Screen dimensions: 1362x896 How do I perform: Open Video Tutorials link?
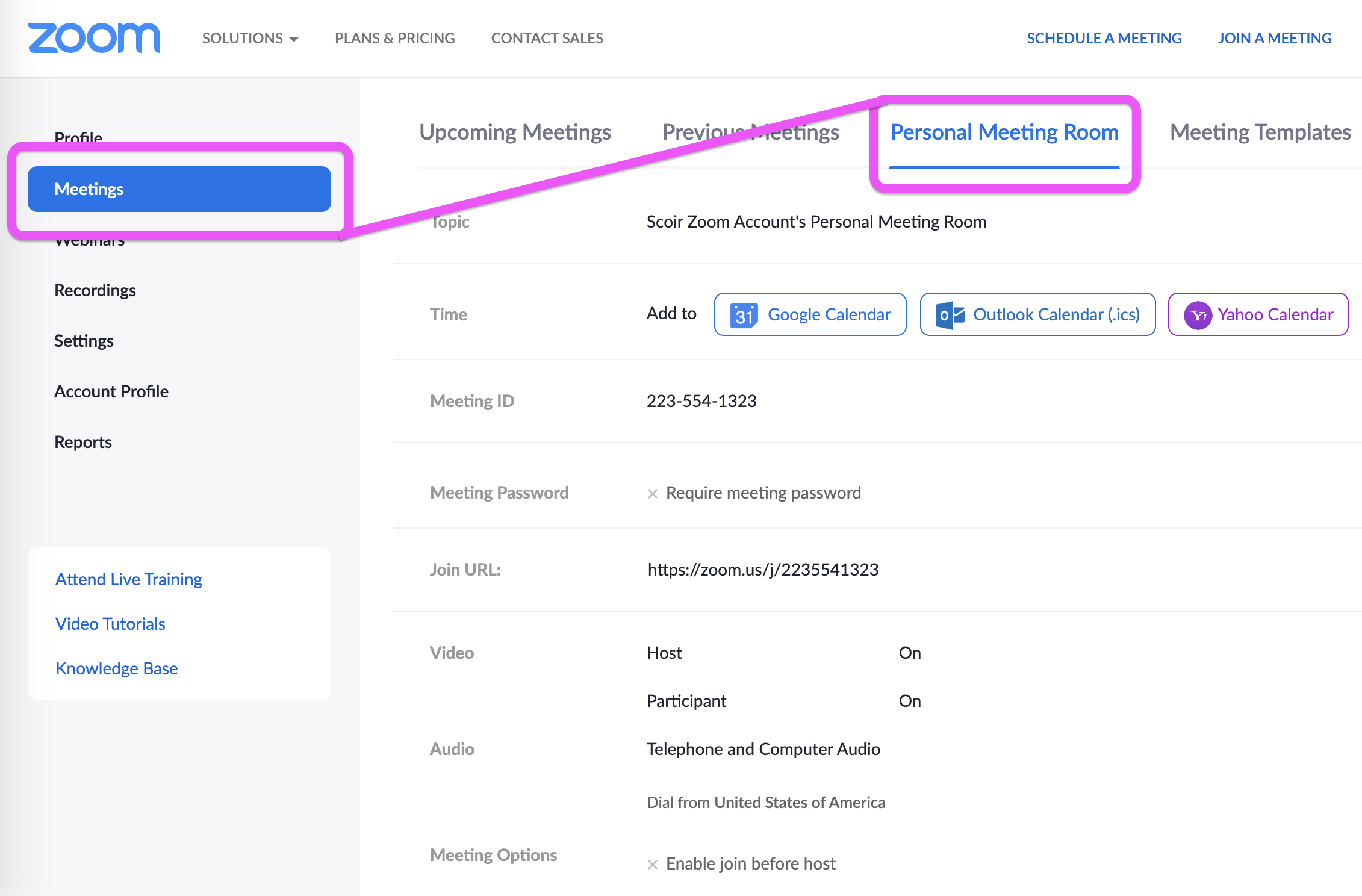pyautogui.click(x=110, y=624)
